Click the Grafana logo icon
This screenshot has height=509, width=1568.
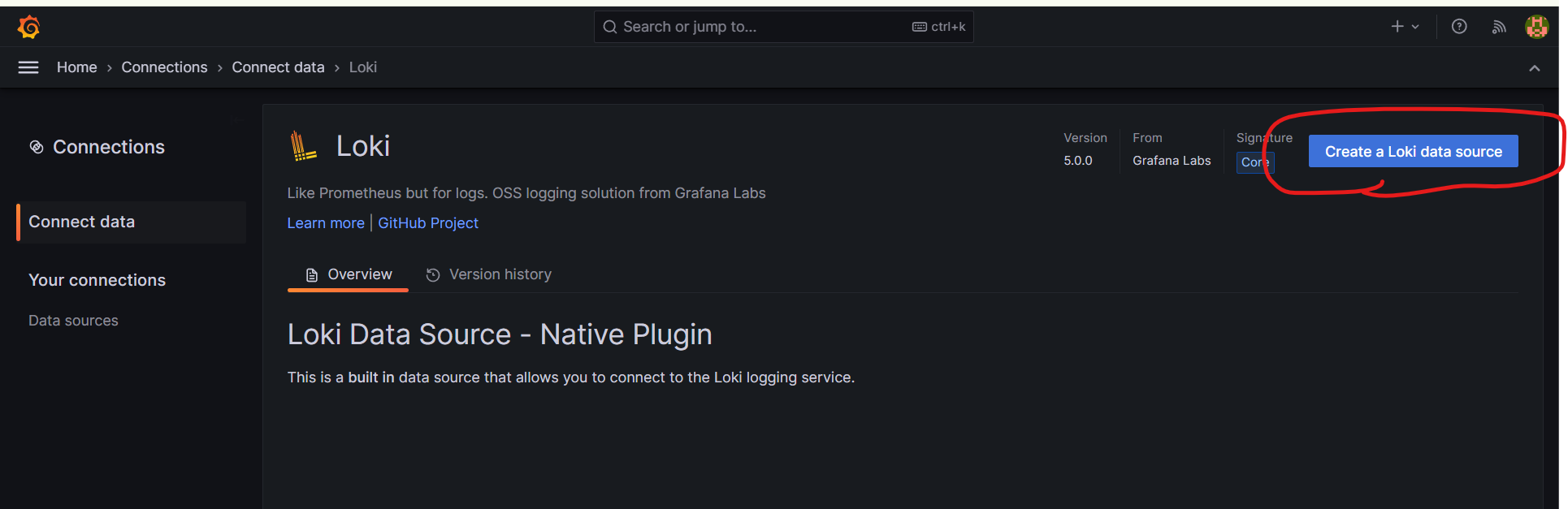[29, 27]
